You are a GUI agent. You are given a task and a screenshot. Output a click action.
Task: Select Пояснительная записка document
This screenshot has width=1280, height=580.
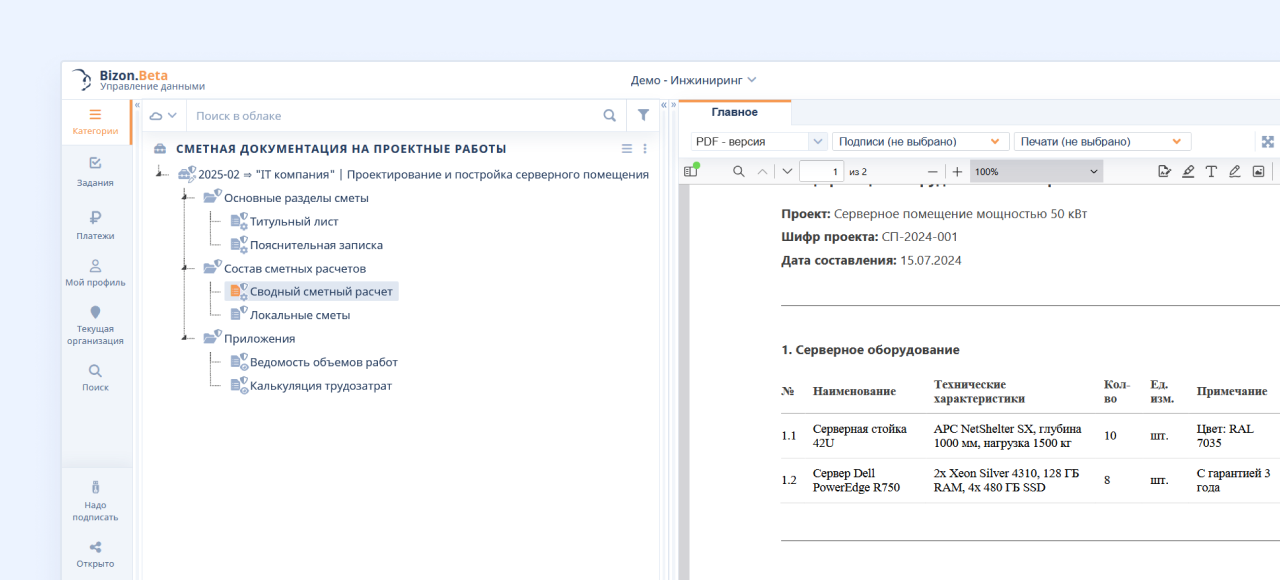[x=316, y=245]
